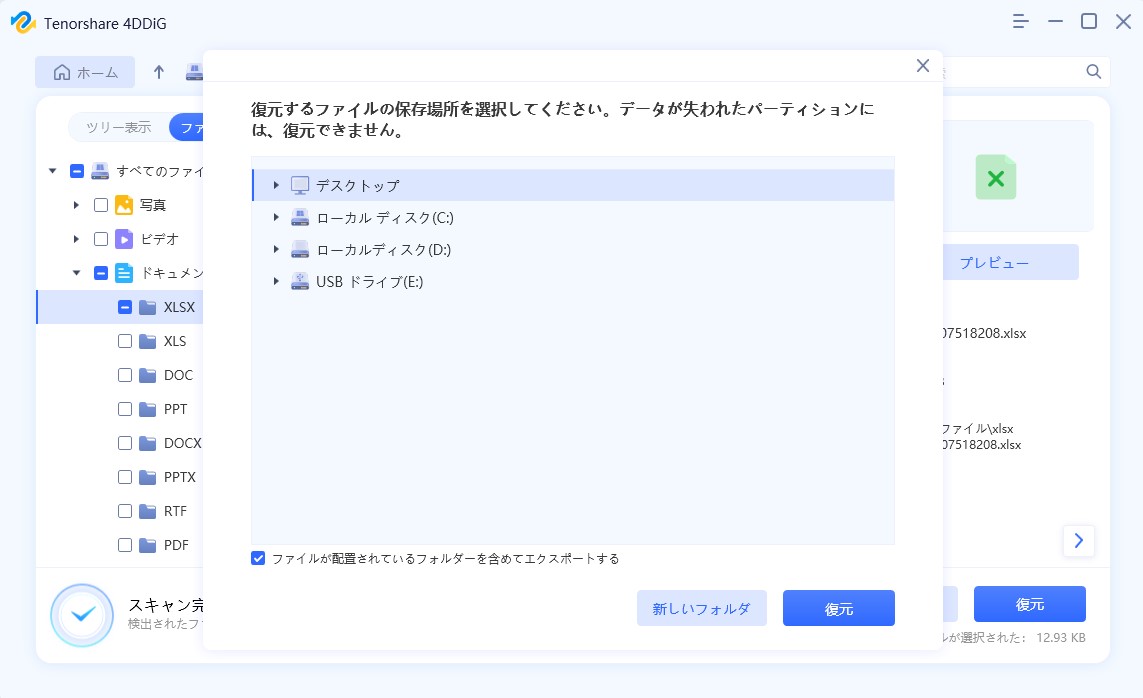The image size is (1143, 698).
Task: Click 復元 button in main window
Action: click(1029, 604)
